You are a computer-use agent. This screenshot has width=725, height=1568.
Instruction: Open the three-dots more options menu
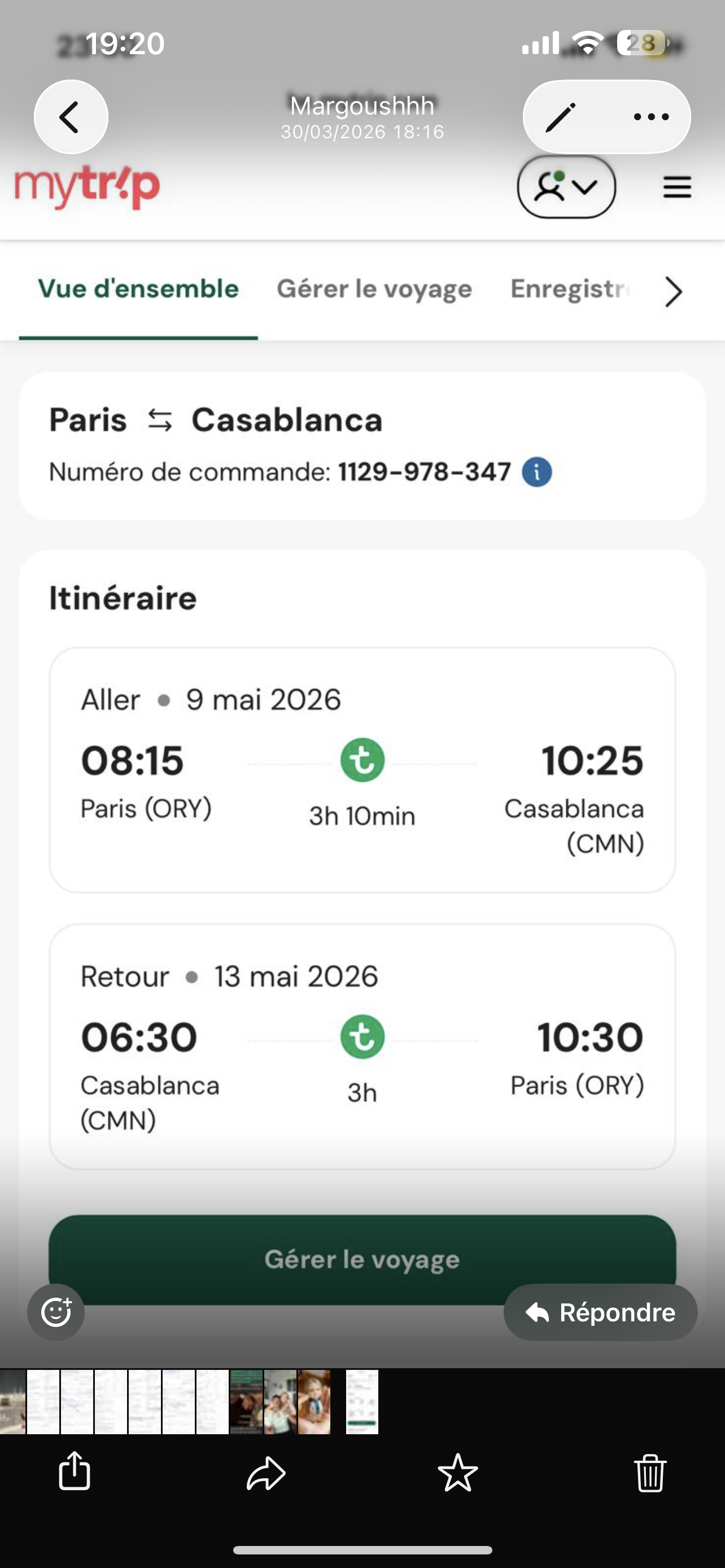pos(650,117)
